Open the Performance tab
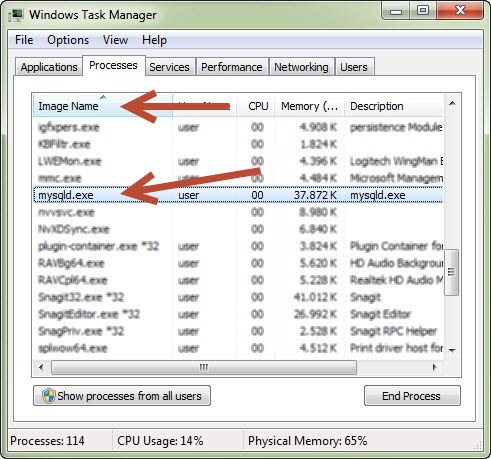 (x=232, y=67)
